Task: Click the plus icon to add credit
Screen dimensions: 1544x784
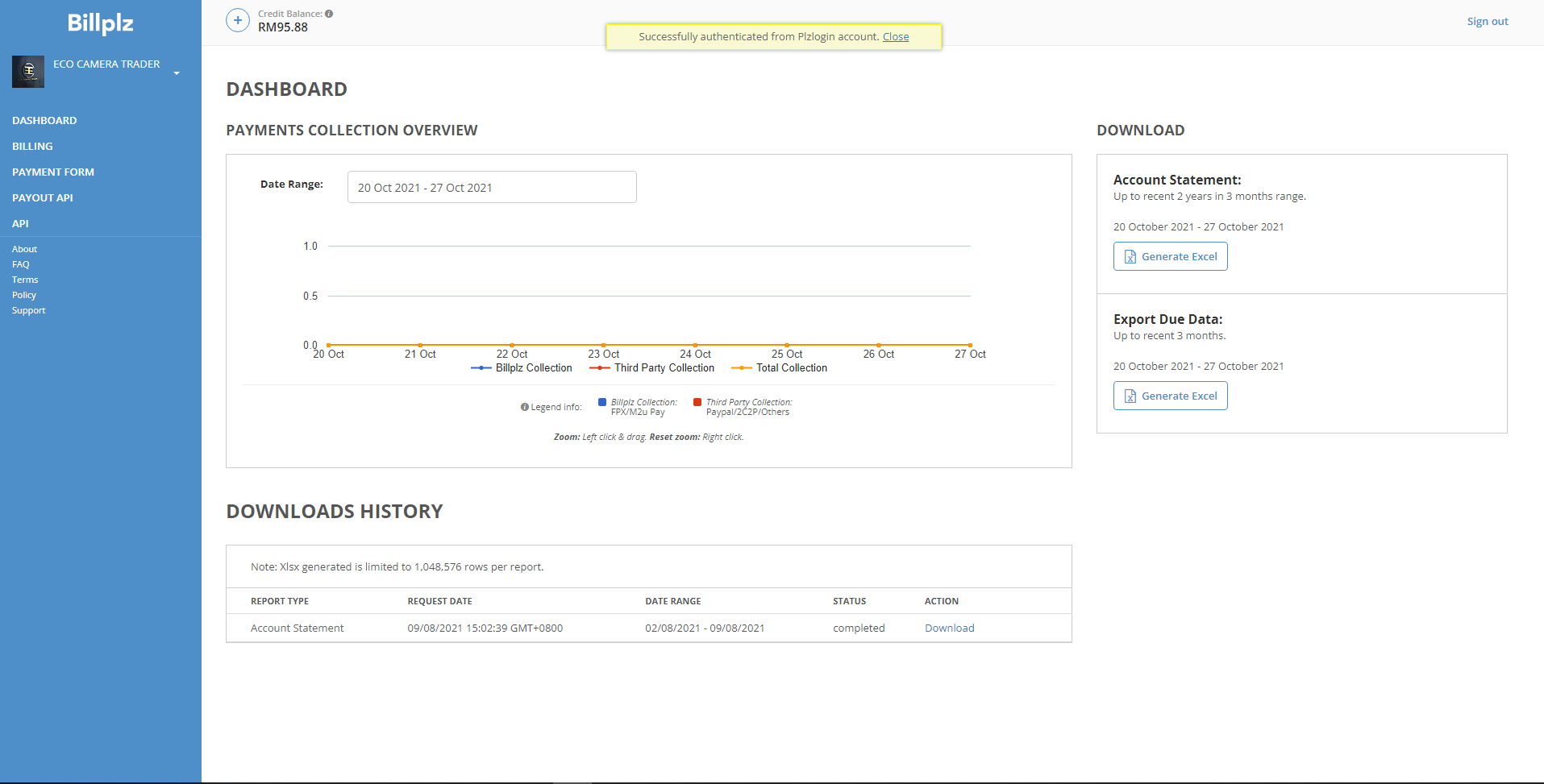Action: [x=238, y=20]
